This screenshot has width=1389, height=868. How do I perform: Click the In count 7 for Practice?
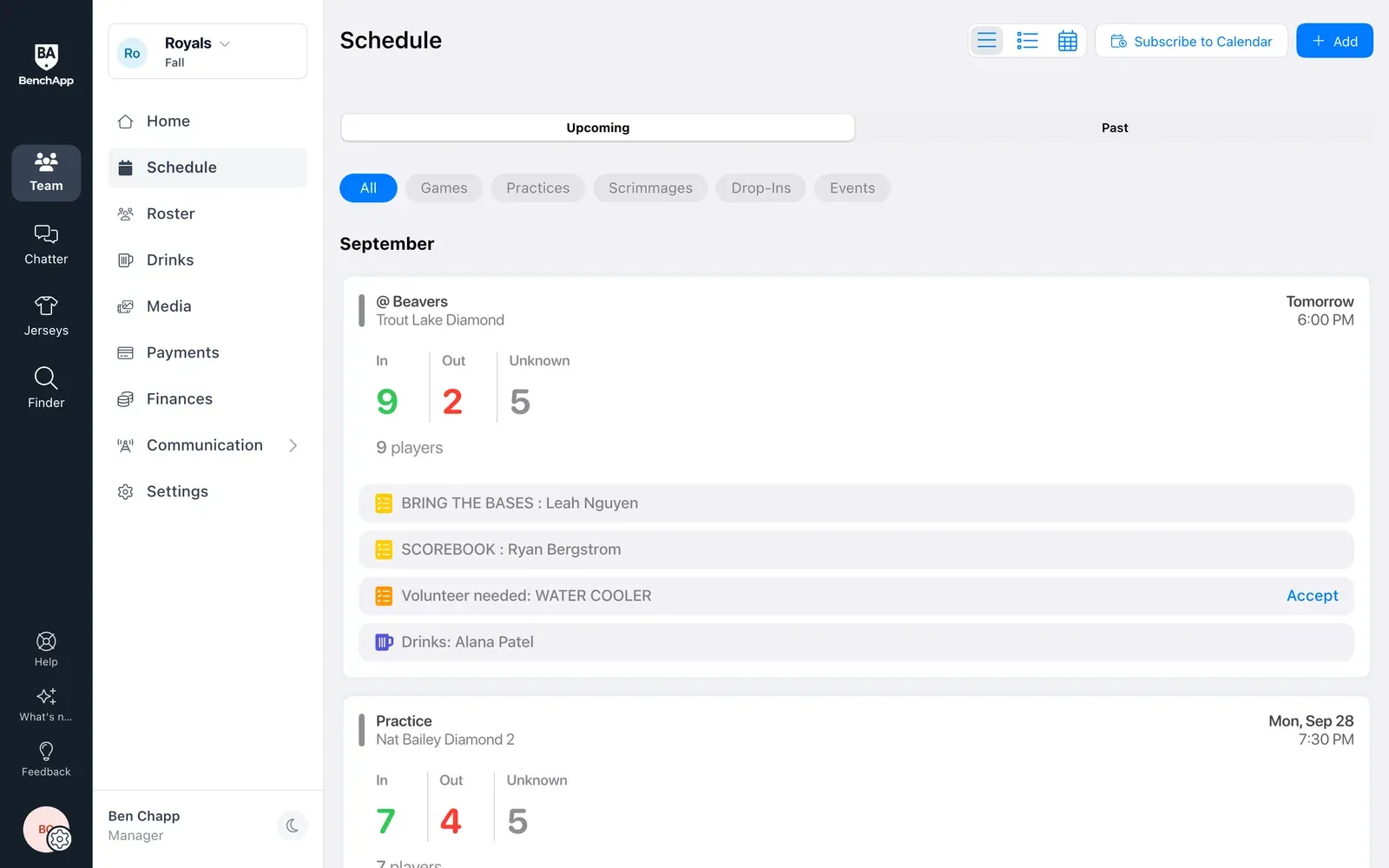(x=385, y=821)
